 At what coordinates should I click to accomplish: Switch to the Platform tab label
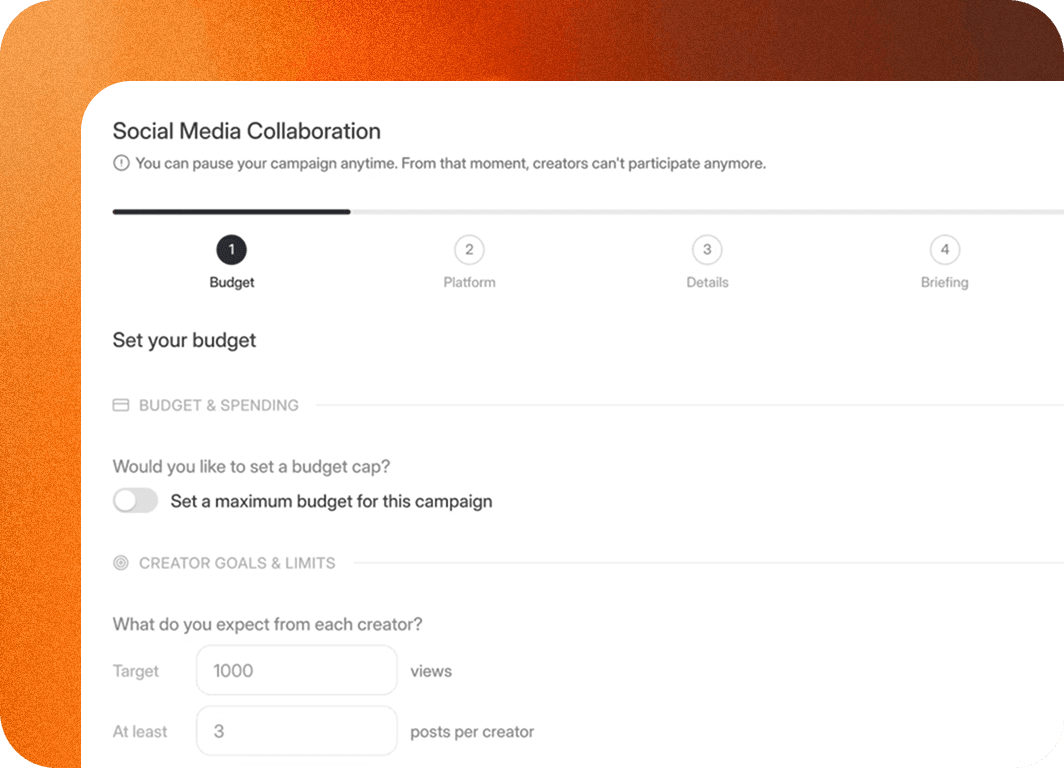click(469, 282)
